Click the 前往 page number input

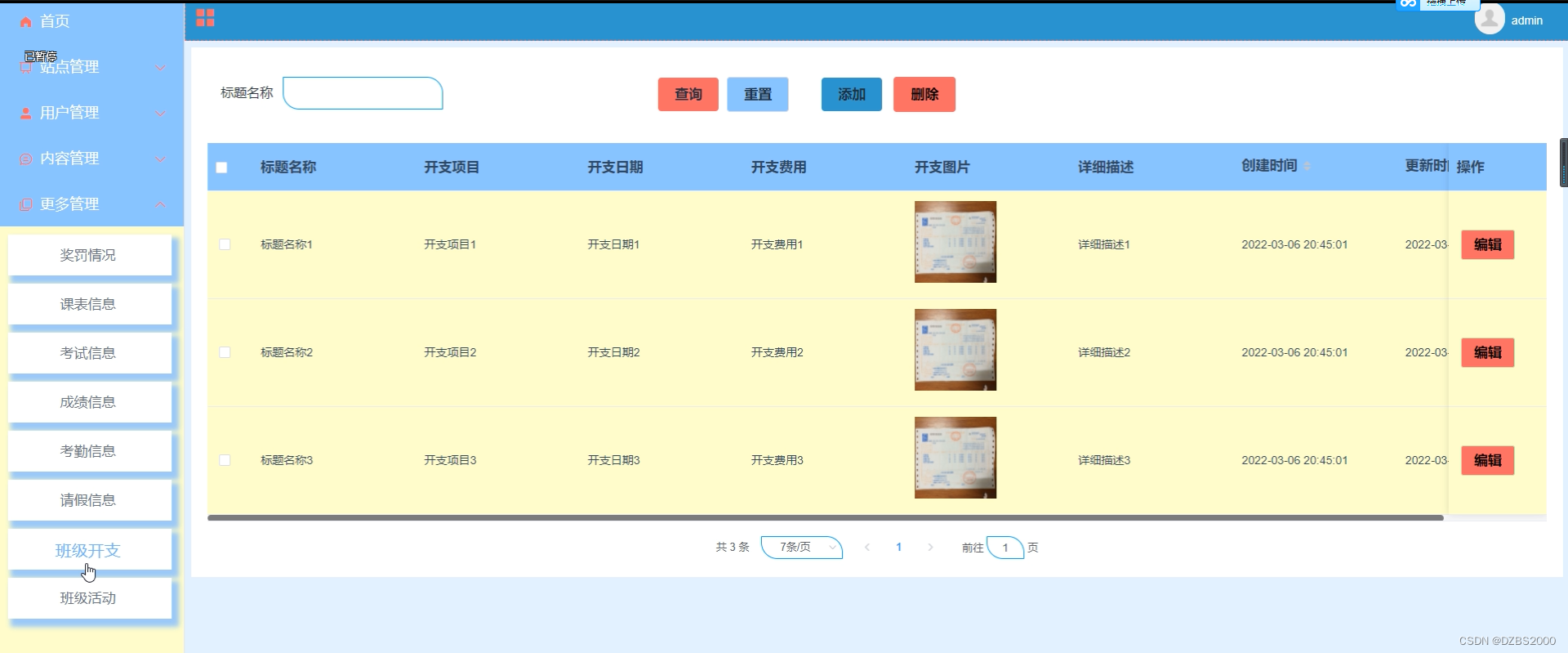pos(1005,548)
